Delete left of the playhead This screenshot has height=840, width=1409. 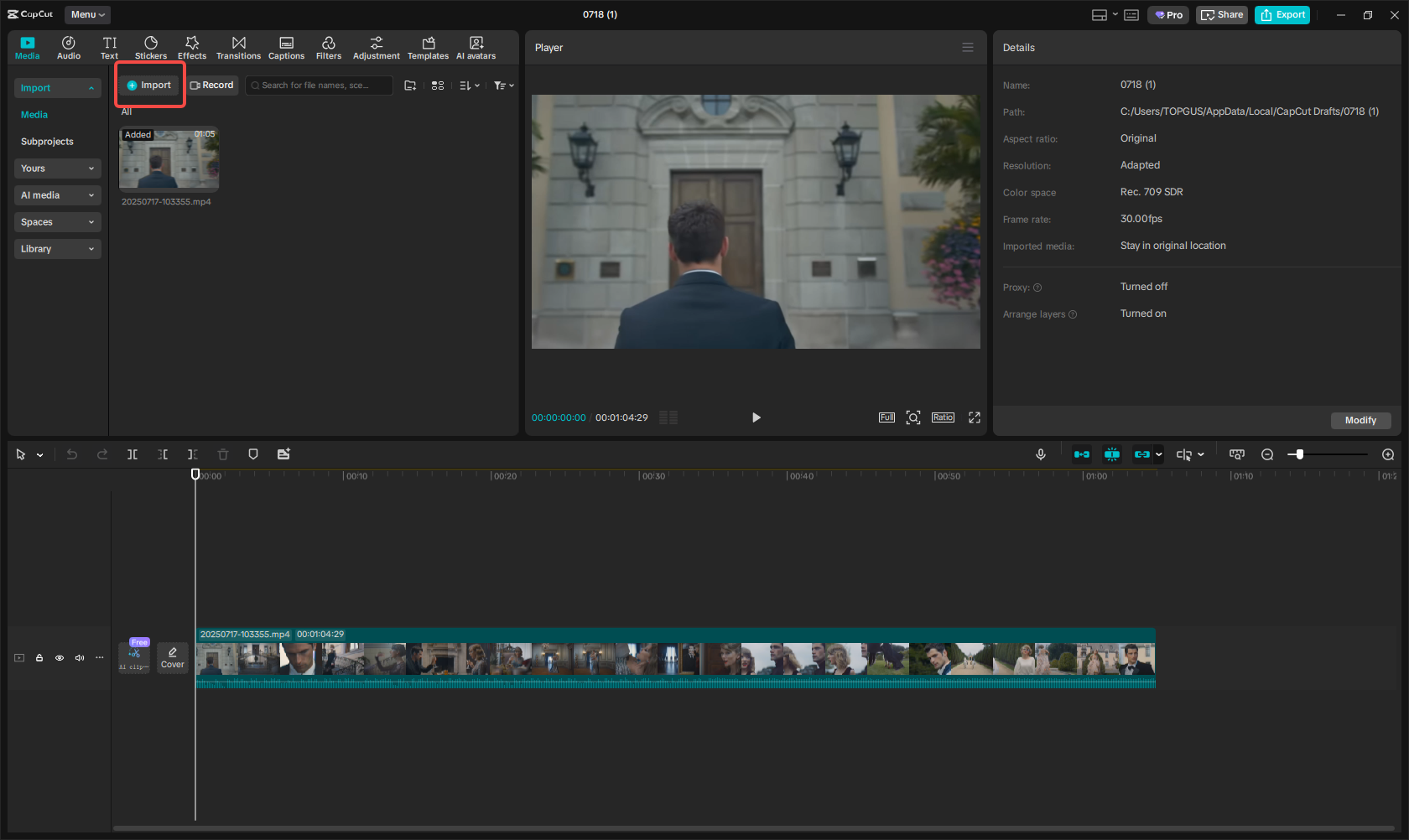click(x=163, y=454)
